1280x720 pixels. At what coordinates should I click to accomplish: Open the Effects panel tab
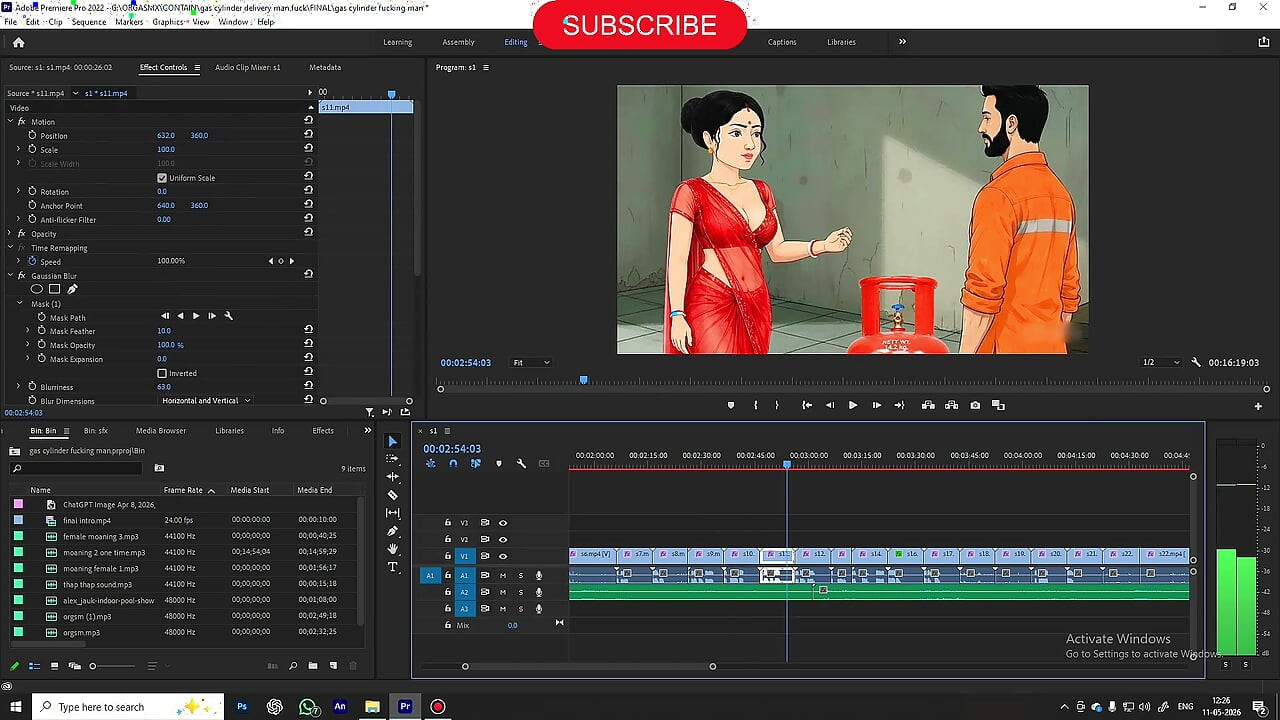tap(323, 431)
